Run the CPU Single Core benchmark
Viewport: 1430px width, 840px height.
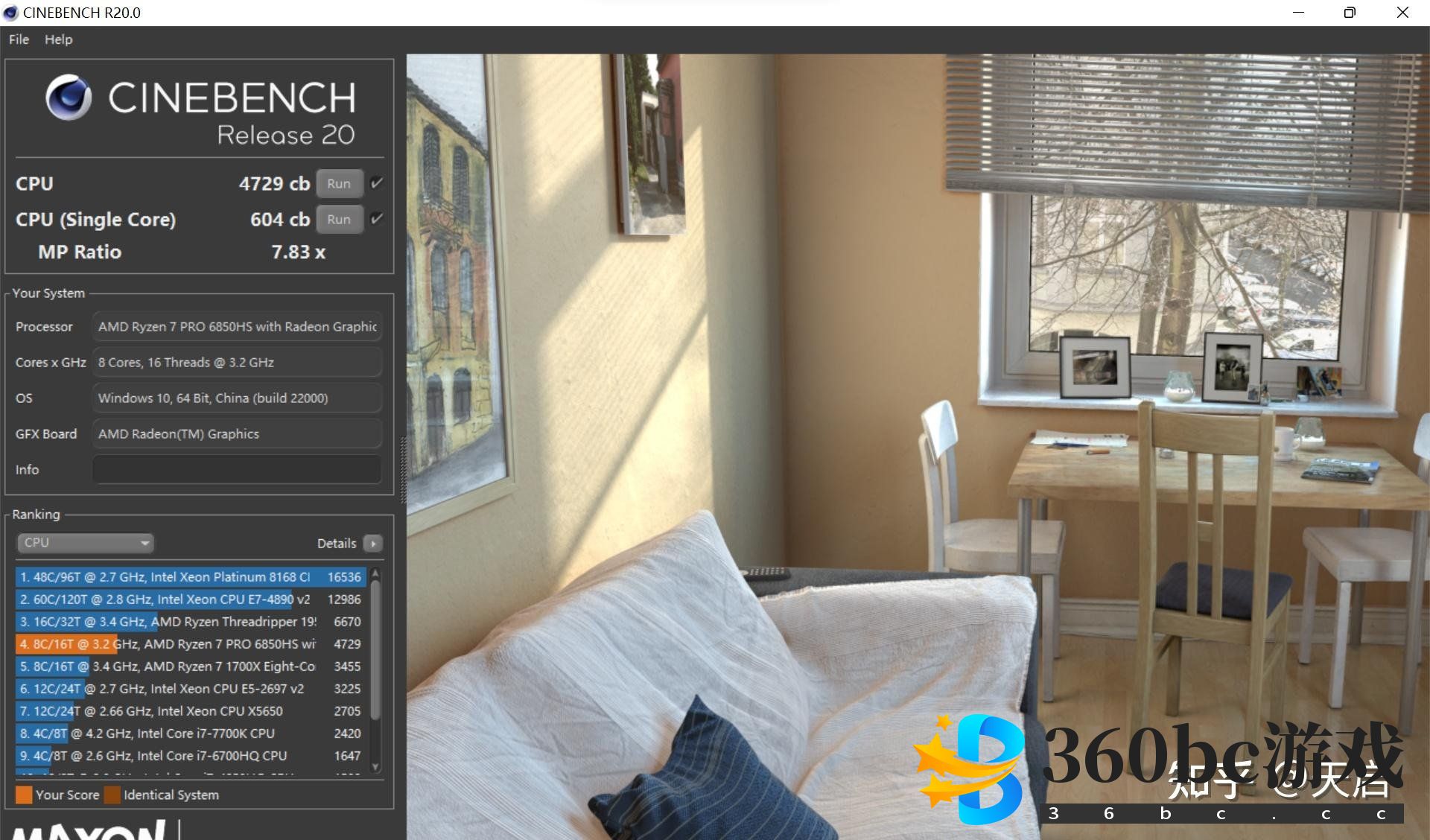(339, 220)
